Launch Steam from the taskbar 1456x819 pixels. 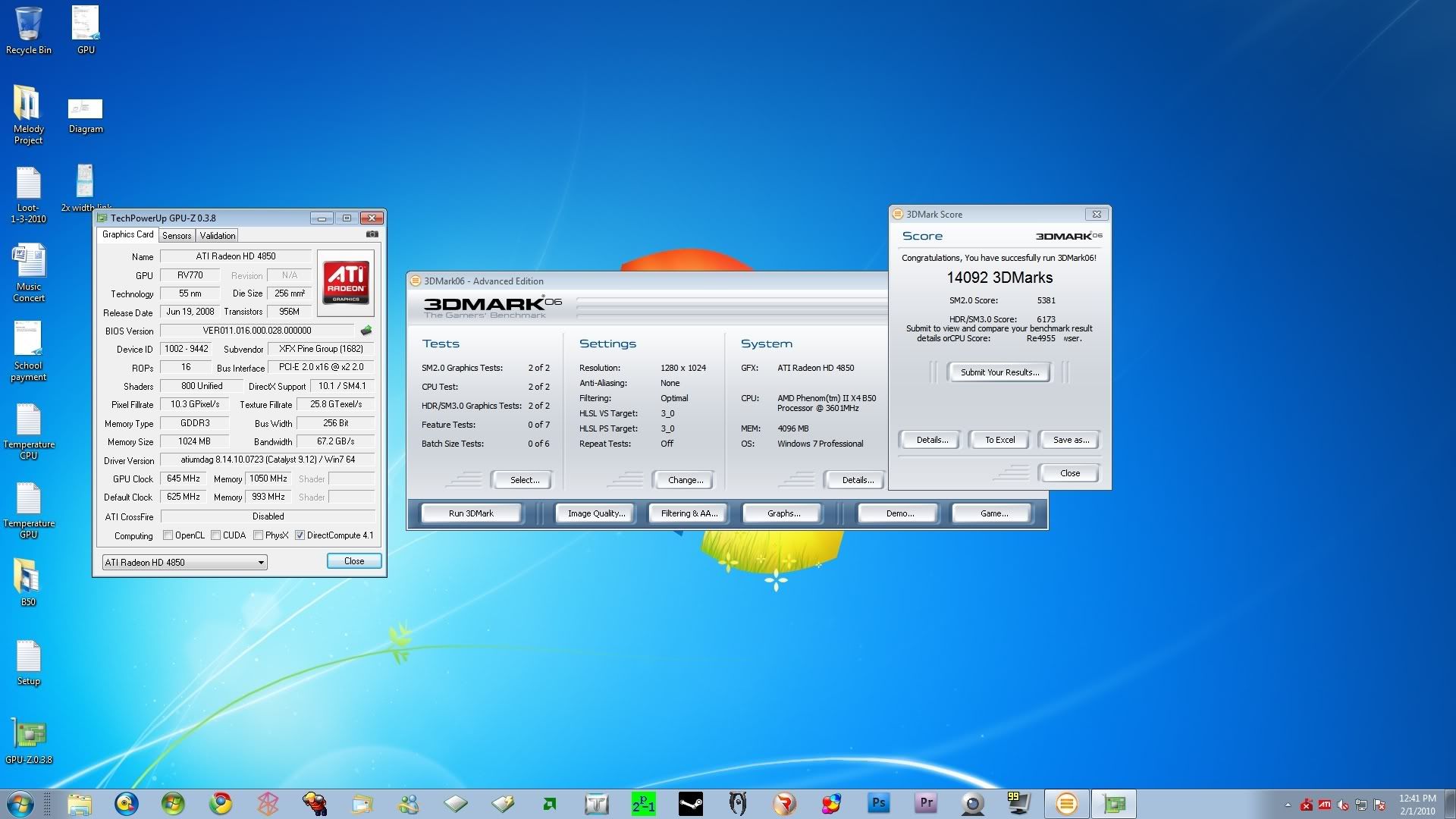coord(690,804)
